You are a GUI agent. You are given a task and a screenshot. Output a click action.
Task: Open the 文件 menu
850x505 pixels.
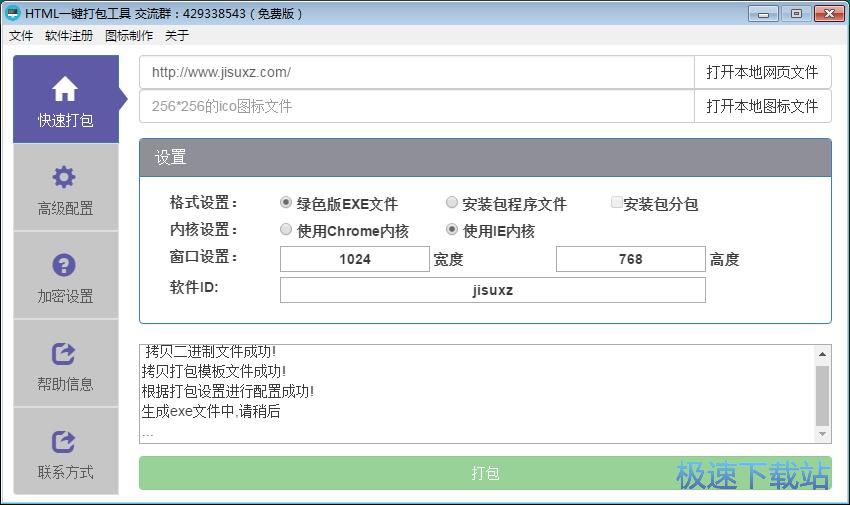click(21, 36)
